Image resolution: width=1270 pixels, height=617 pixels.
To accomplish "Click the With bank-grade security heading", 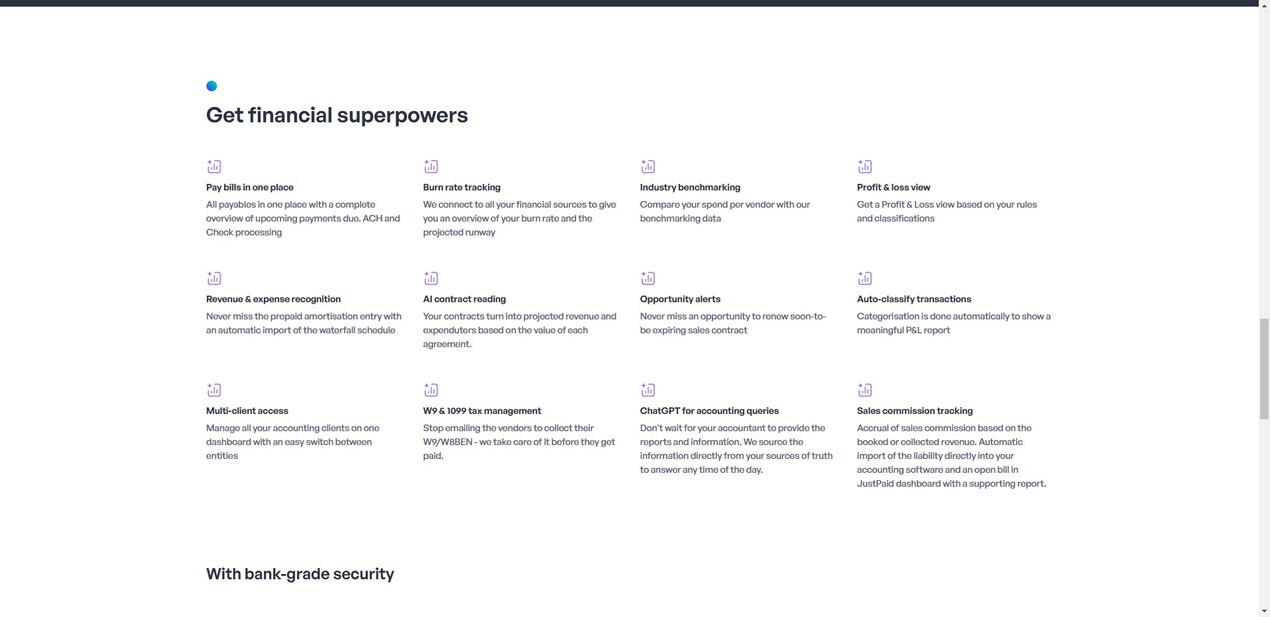I will tap(300, 574).
